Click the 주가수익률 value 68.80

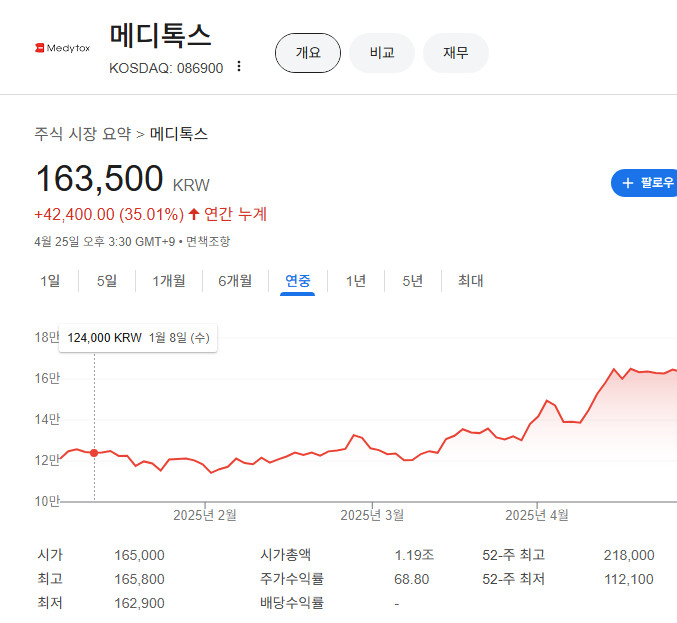coord(411,579)
